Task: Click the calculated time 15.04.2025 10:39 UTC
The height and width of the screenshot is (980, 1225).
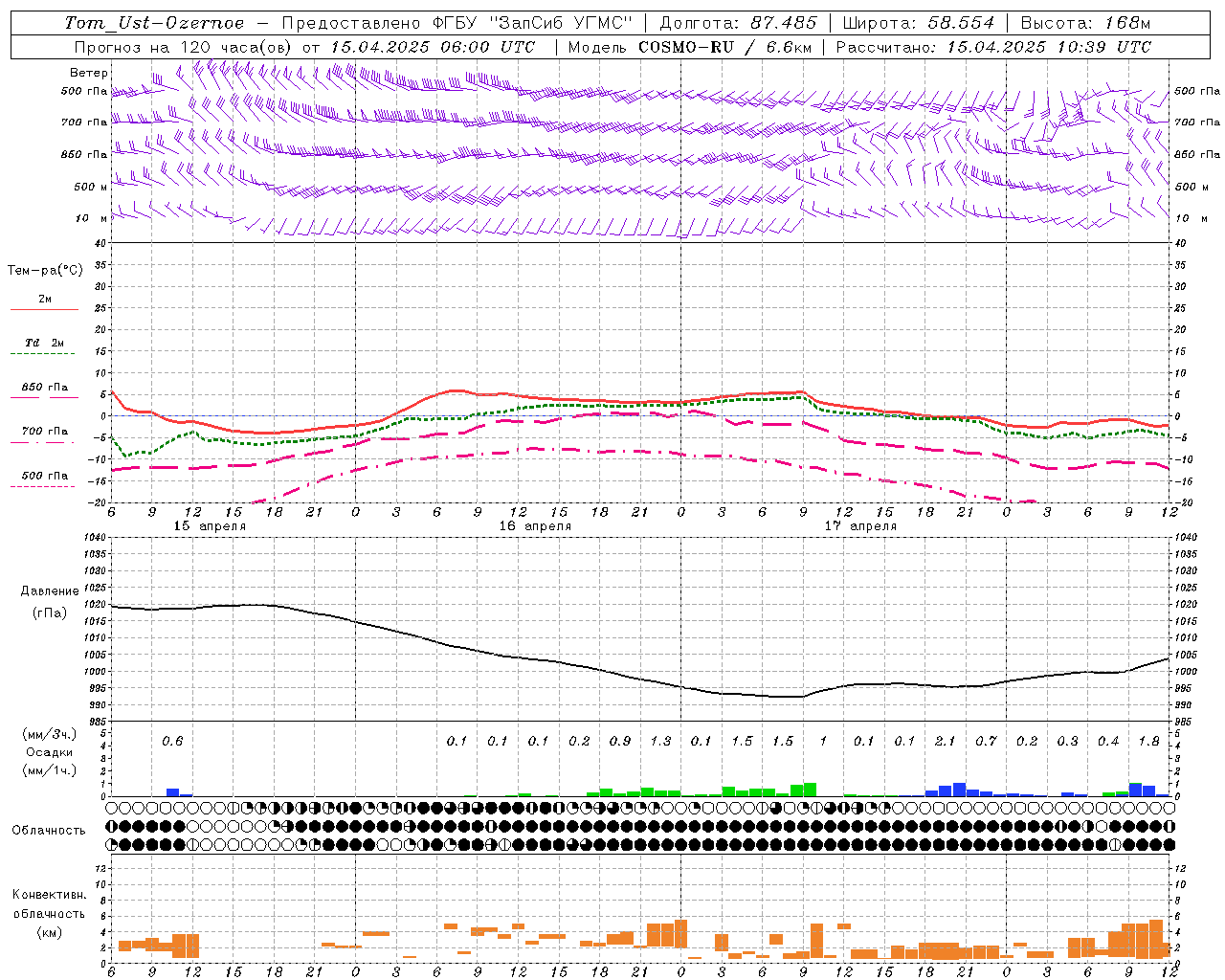Action: point(1049,47)
